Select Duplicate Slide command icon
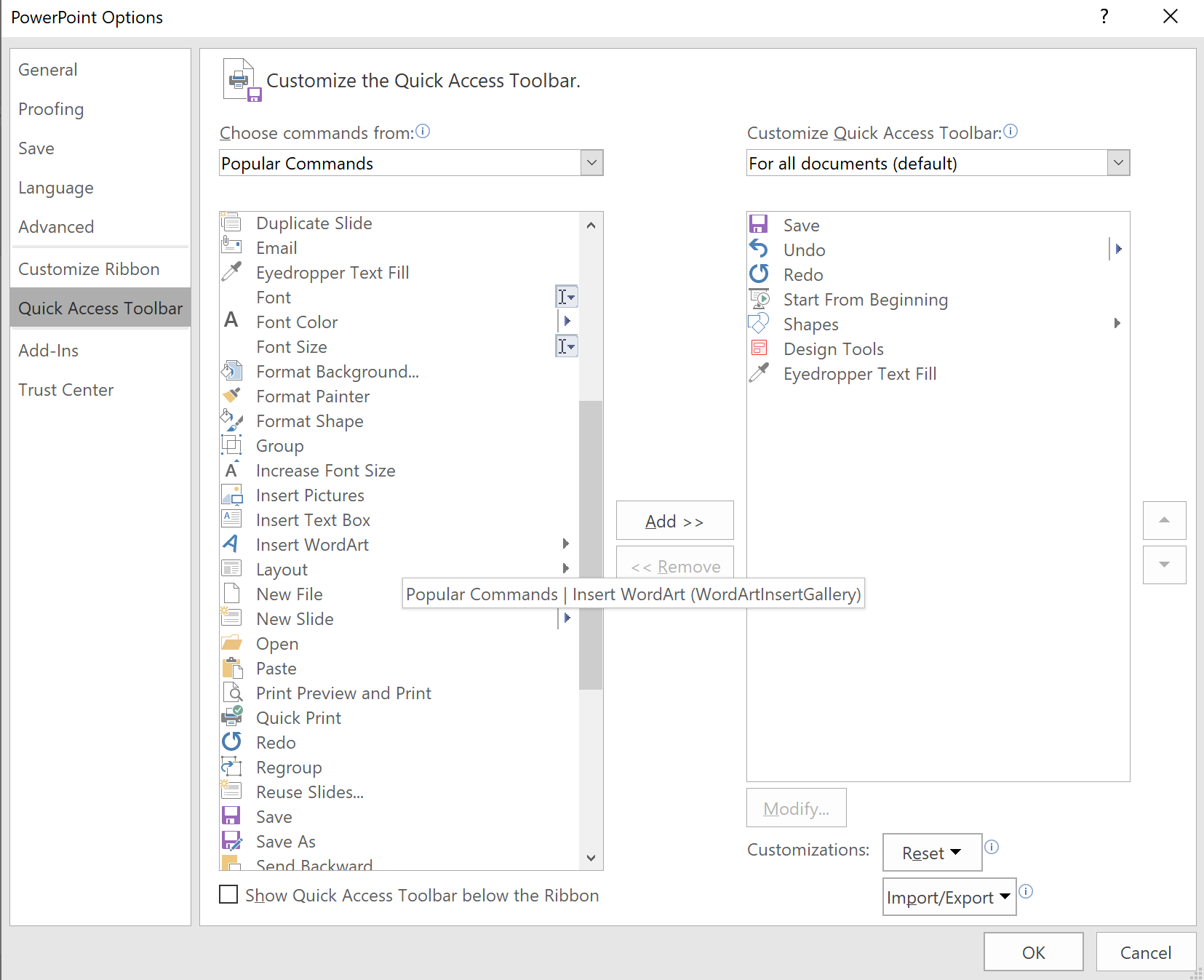This screenshot has height=980, width=1204. point(231,222)
